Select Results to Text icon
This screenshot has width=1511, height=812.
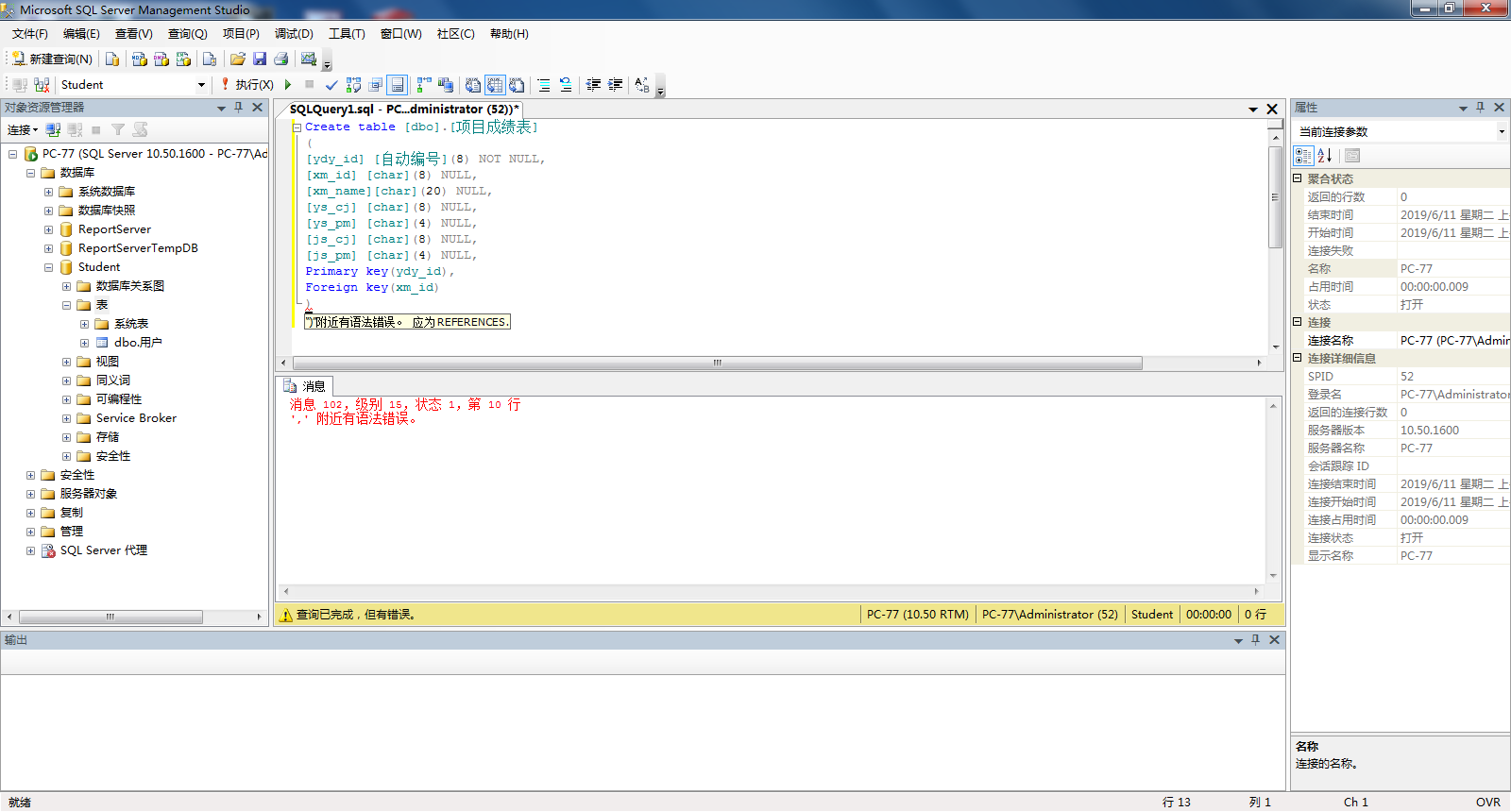(x=473, y=85)
